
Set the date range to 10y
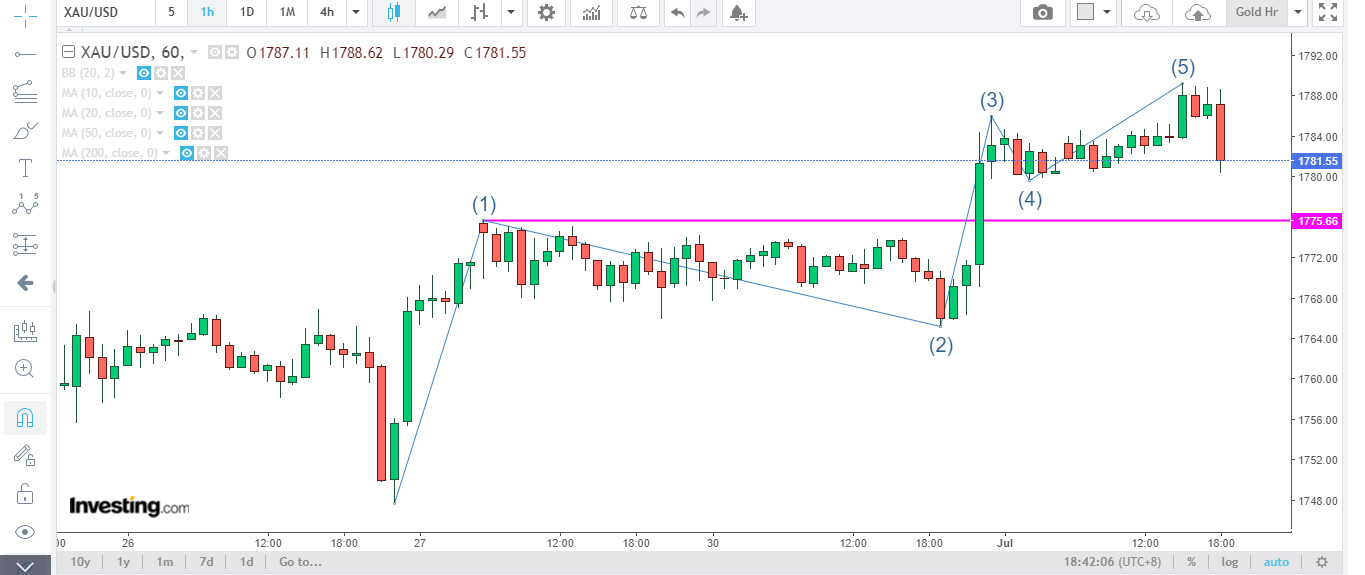pos(81,562)
